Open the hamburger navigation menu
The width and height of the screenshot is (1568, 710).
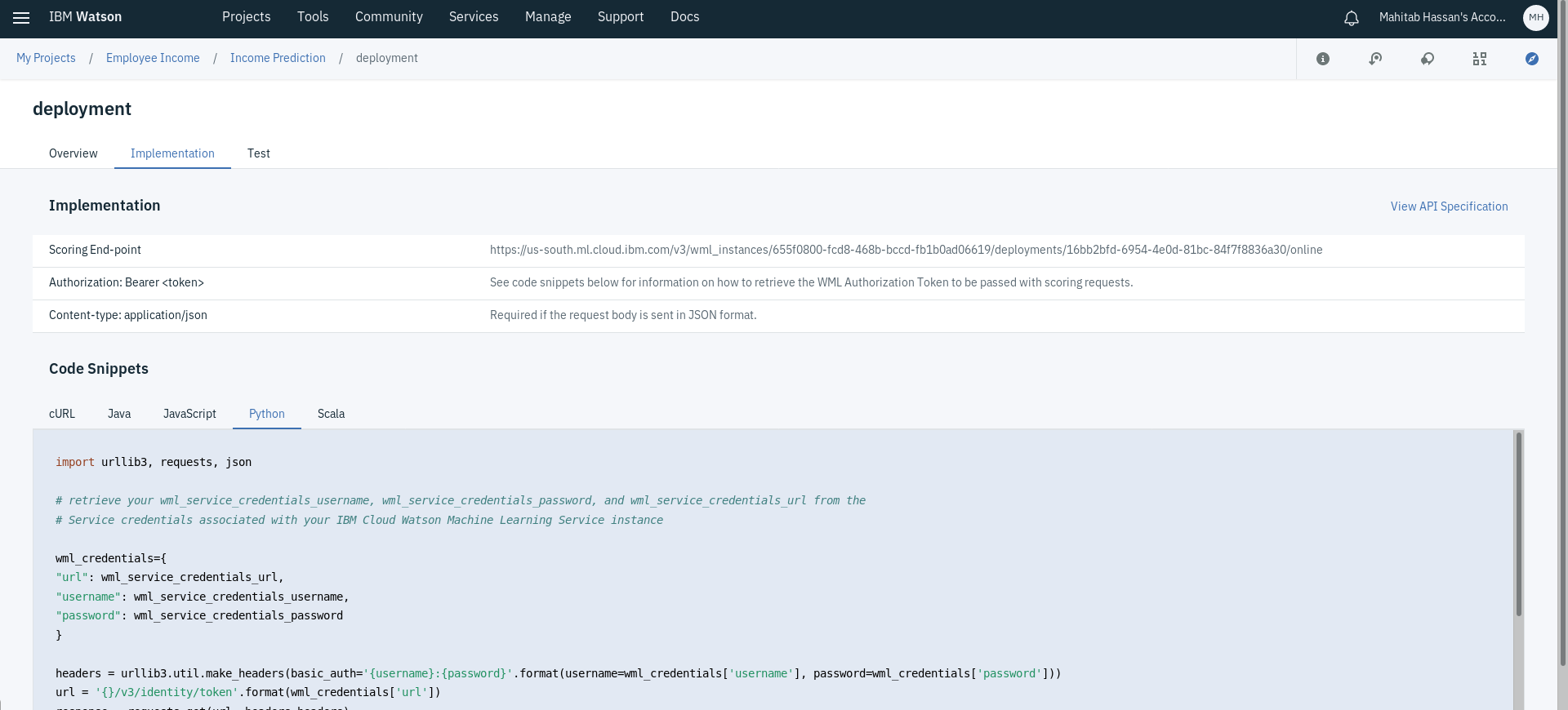[21, 17]
